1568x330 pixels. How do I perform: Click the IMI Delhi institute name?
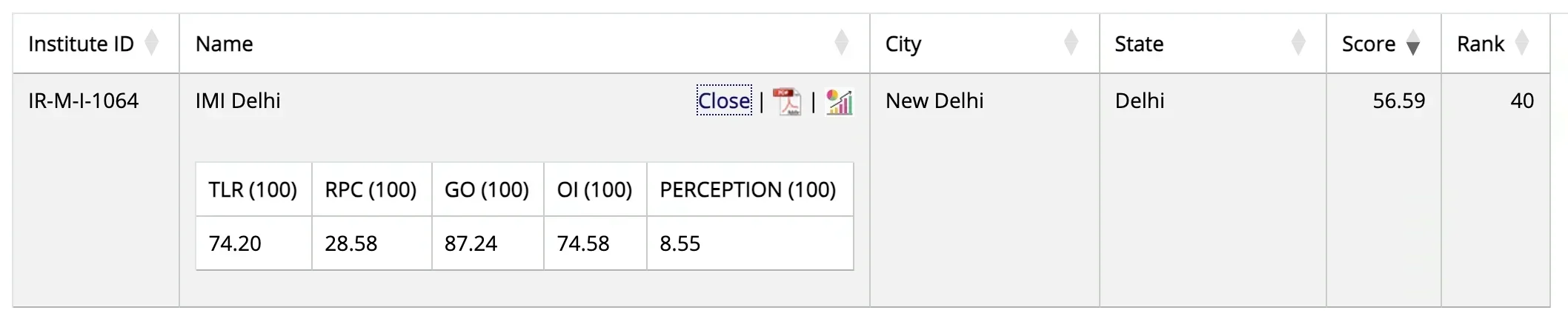pos(238,101)
